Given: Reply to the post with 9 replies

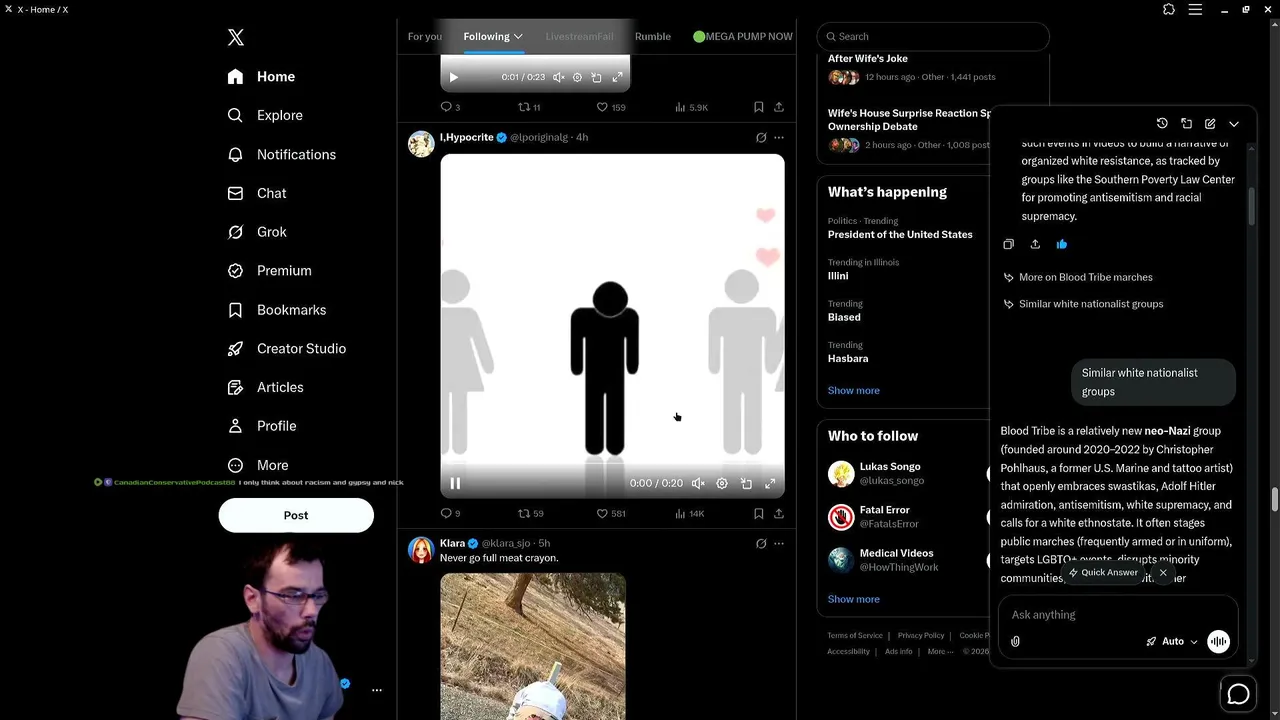Looking at the screenshot, I should click(450, 513).
